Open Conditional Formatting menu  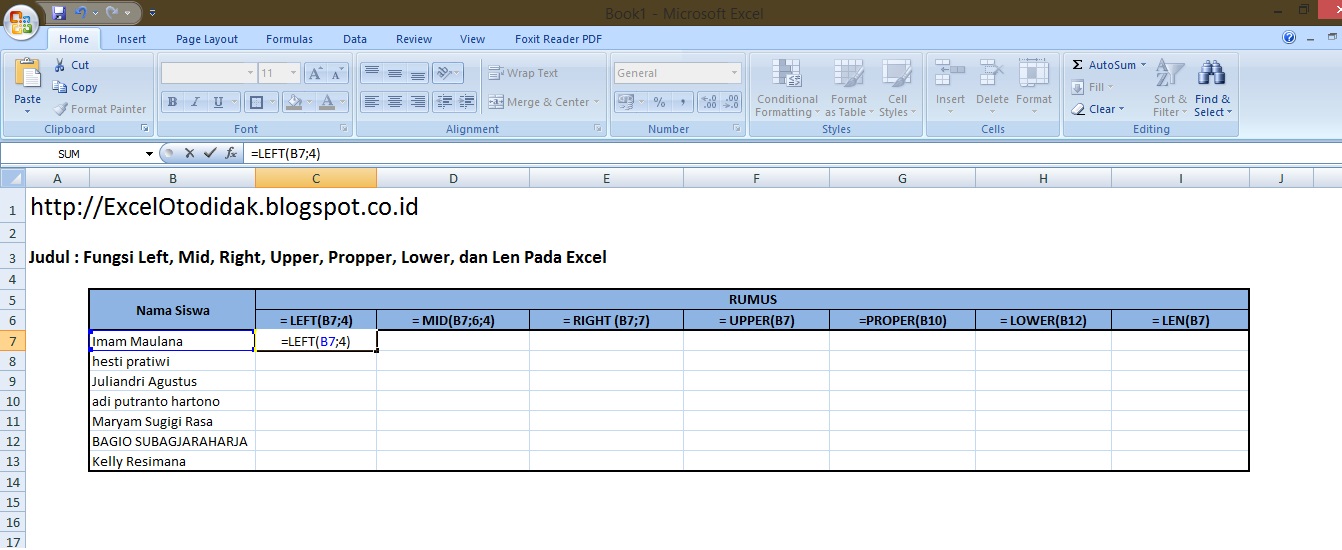pyautogui.click(x=787, y=88)
